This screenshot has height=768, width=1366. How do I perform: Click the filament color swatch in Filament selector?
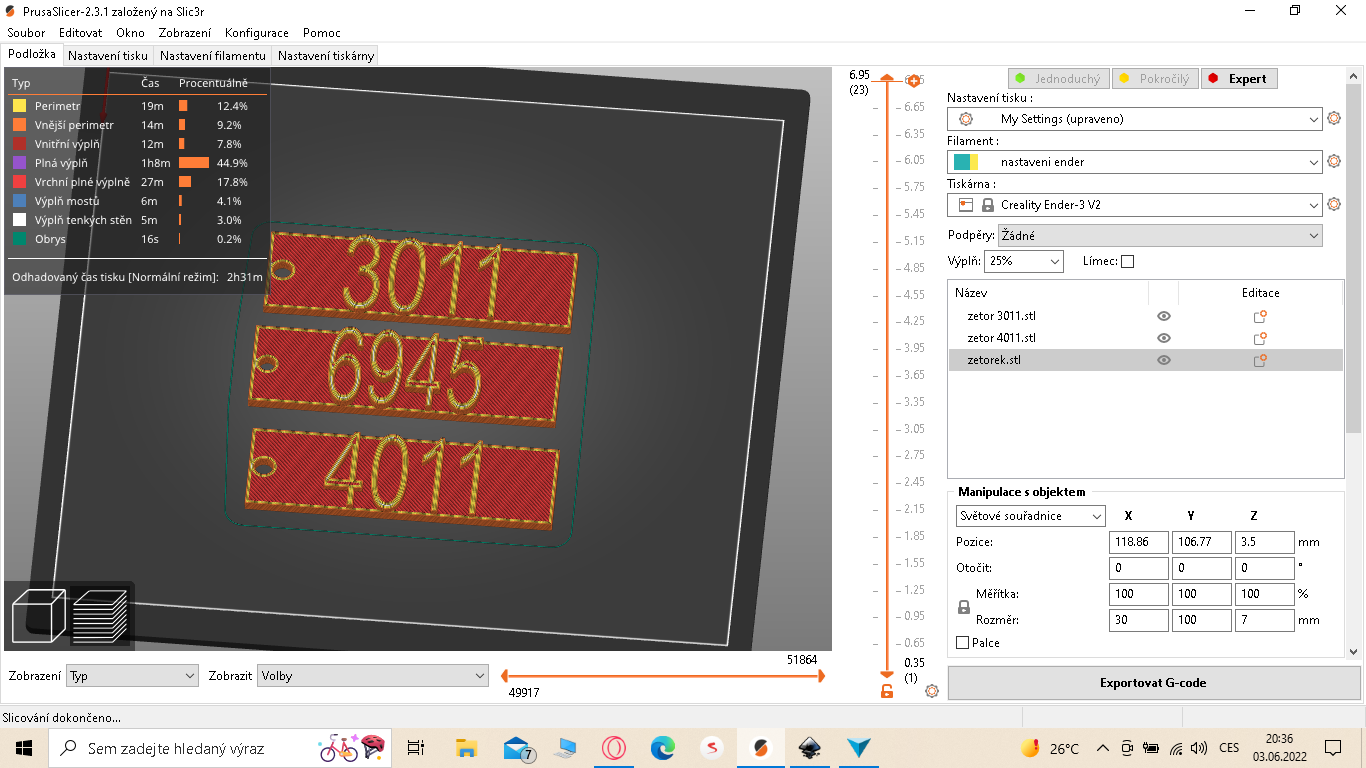click(x=966, y=161)
